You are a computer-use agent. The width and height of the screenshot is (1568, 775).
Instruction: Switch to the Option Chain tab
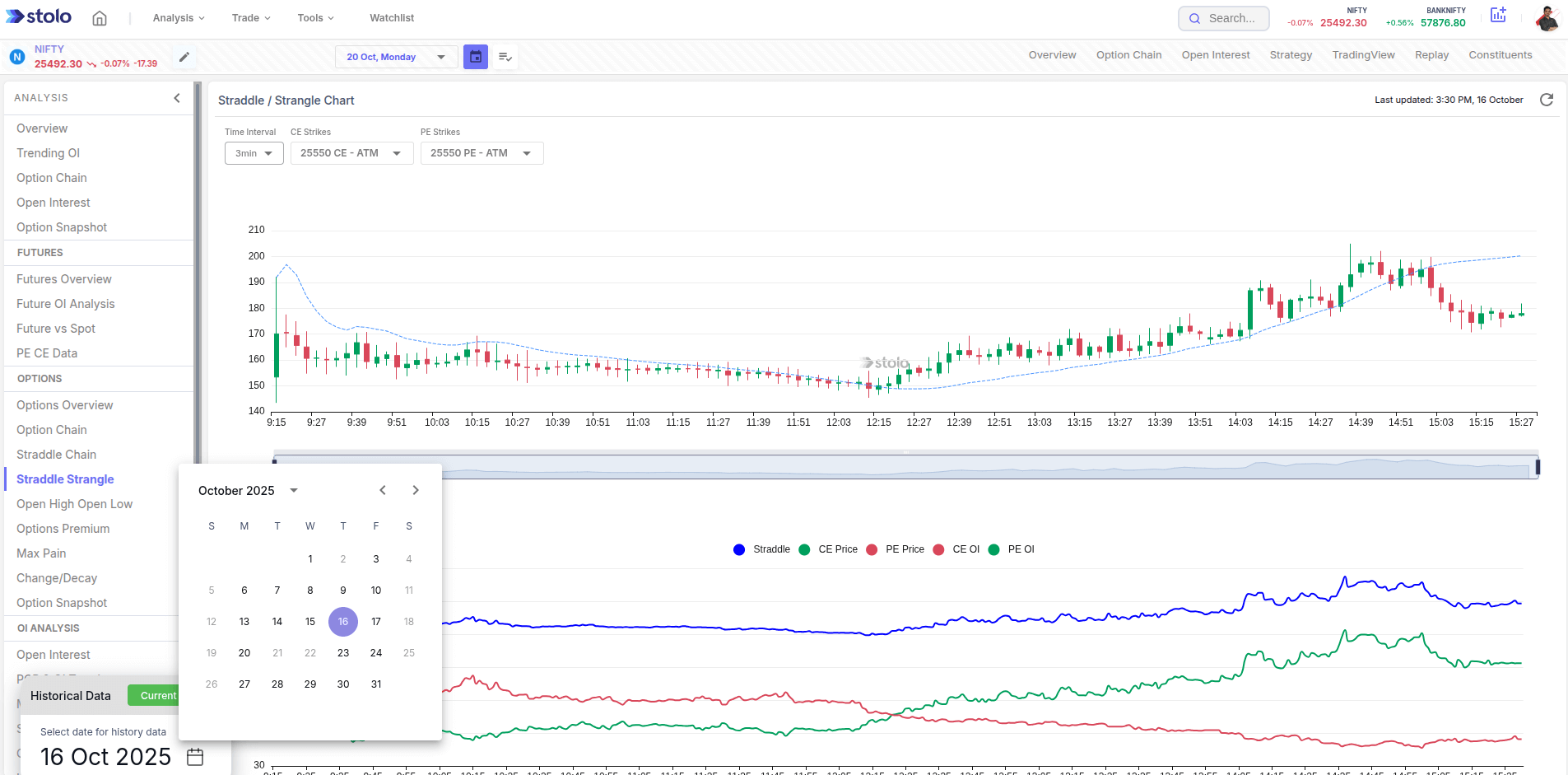(x=1128, y=55)
